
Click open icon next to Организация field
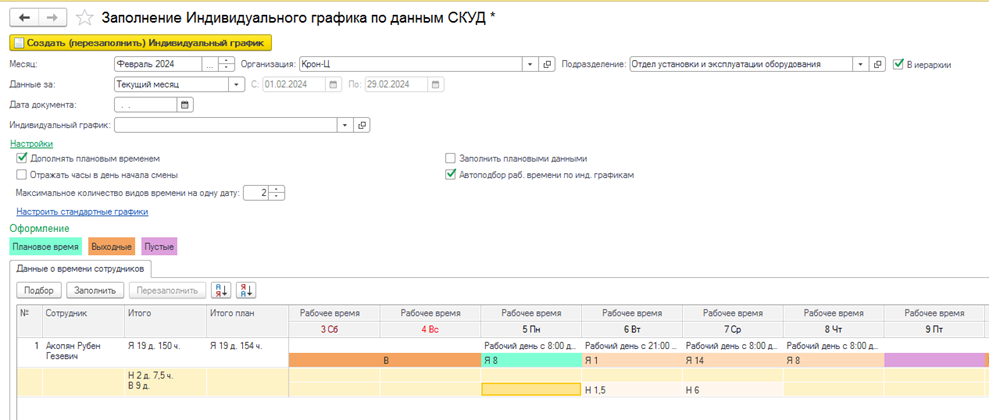[x=547, y=64]
